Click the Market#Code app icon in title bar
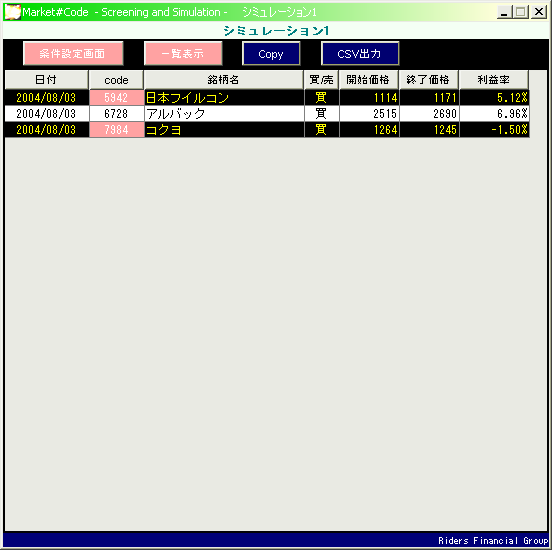Viewport: 552px width, 550px height. point(12,12)
